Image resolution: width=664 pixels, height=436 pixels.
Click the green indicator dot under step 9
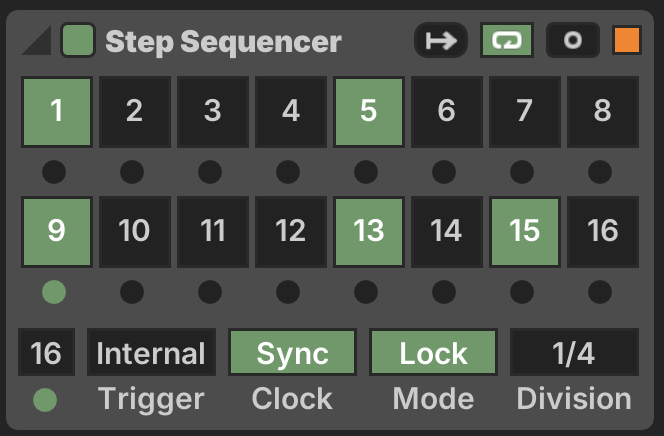tap(54, 292)
